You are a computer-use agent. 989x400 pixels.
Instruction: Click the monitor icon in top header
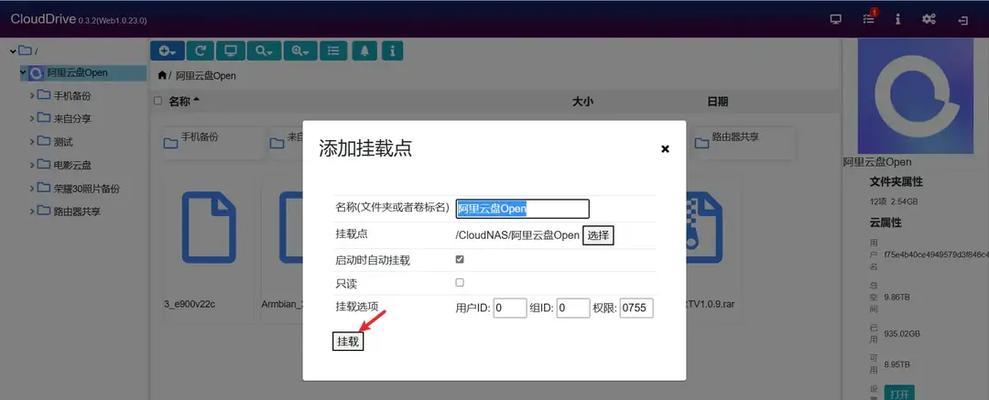[x=836, y=20]
